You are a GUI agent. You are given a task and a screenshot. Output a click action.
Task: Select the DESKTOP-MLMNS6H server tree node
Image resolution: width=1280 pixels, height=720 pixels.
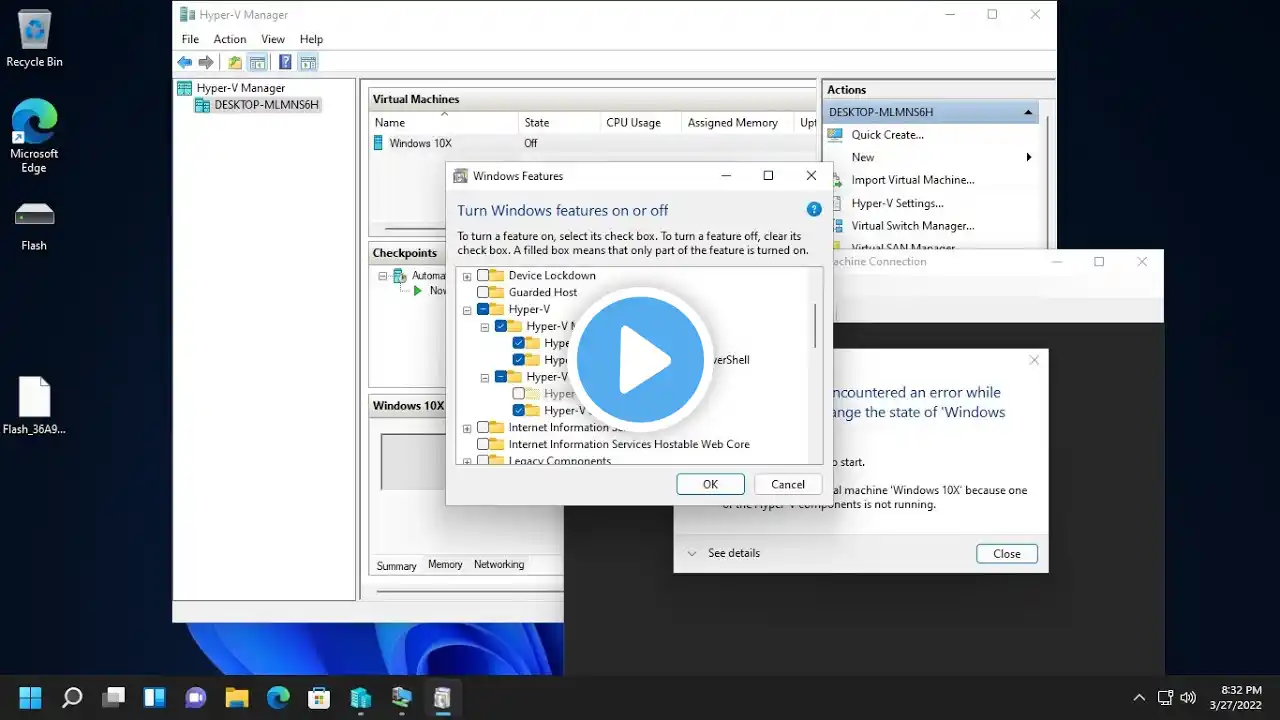click(257, 105)
